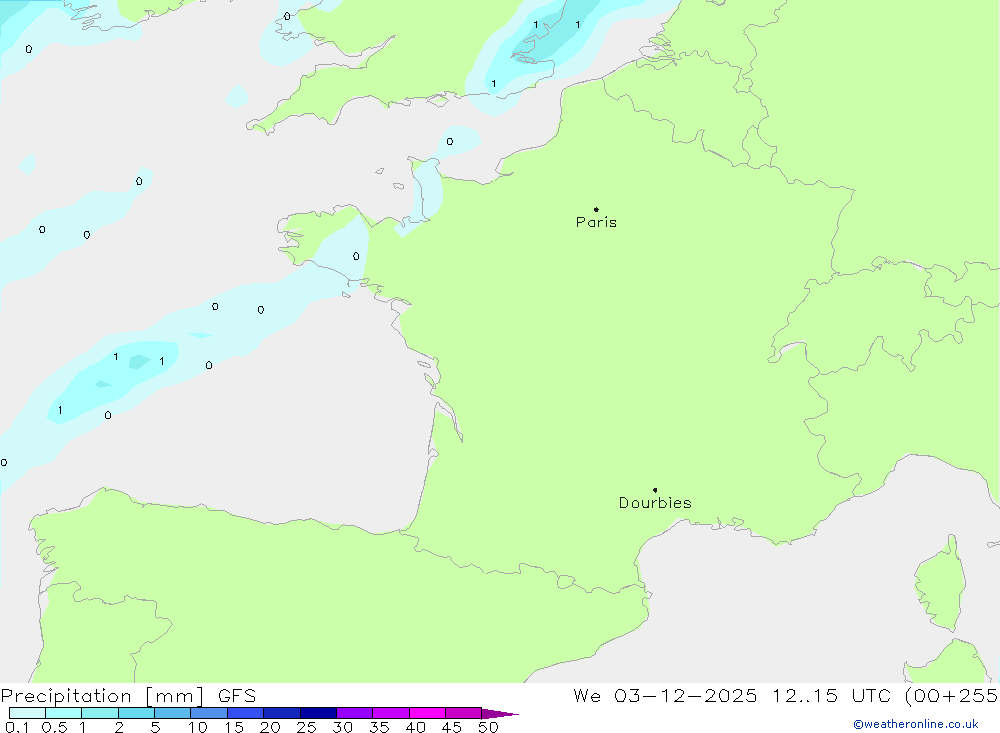Open the weatheronline.co.uk copyright link
This screenshot has width=1000, height=733.
(x=916, y=724)
